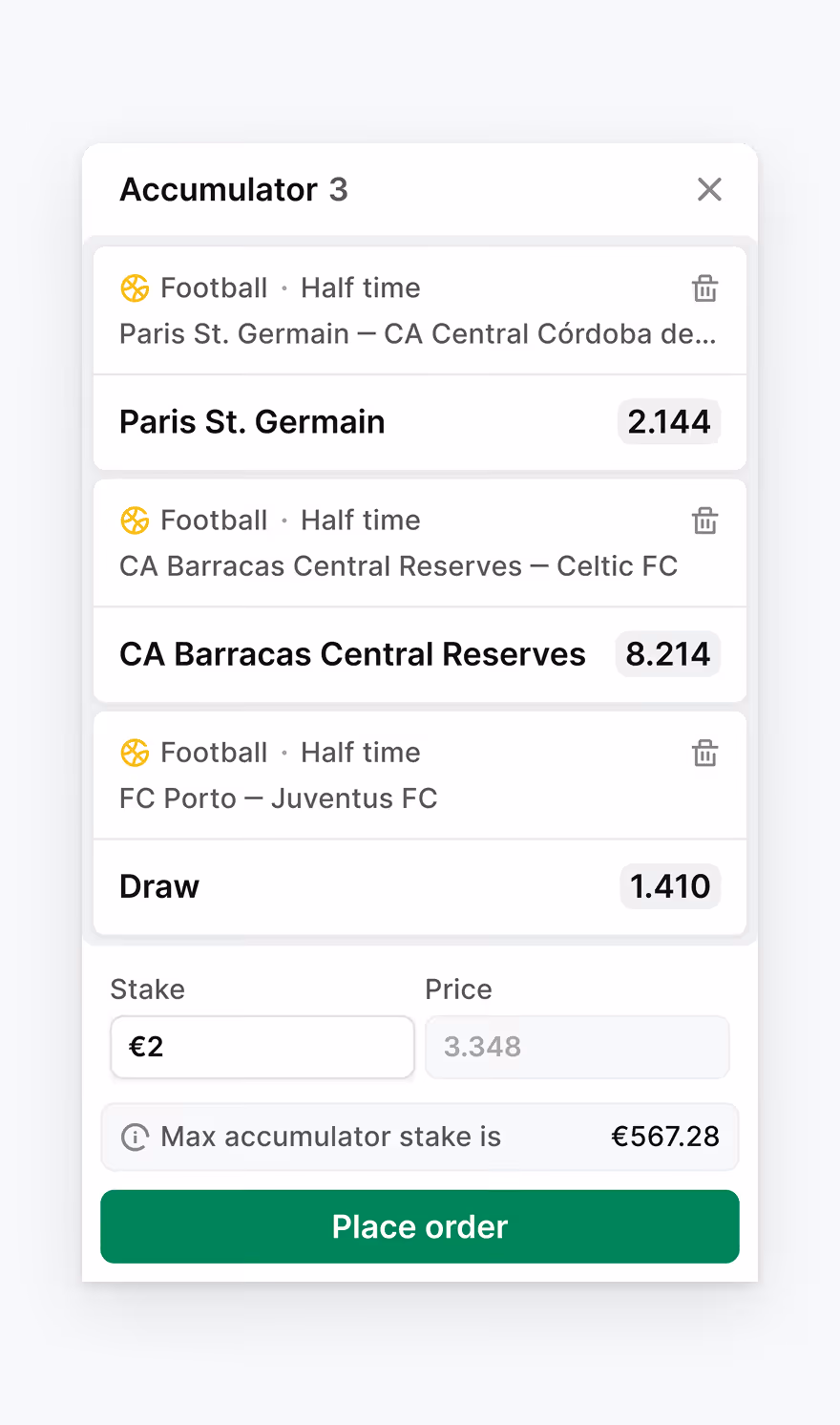The height and width of the screenshot is (1425, 840).
Task: Focus the Stake input field
Action: point(262,1047)
